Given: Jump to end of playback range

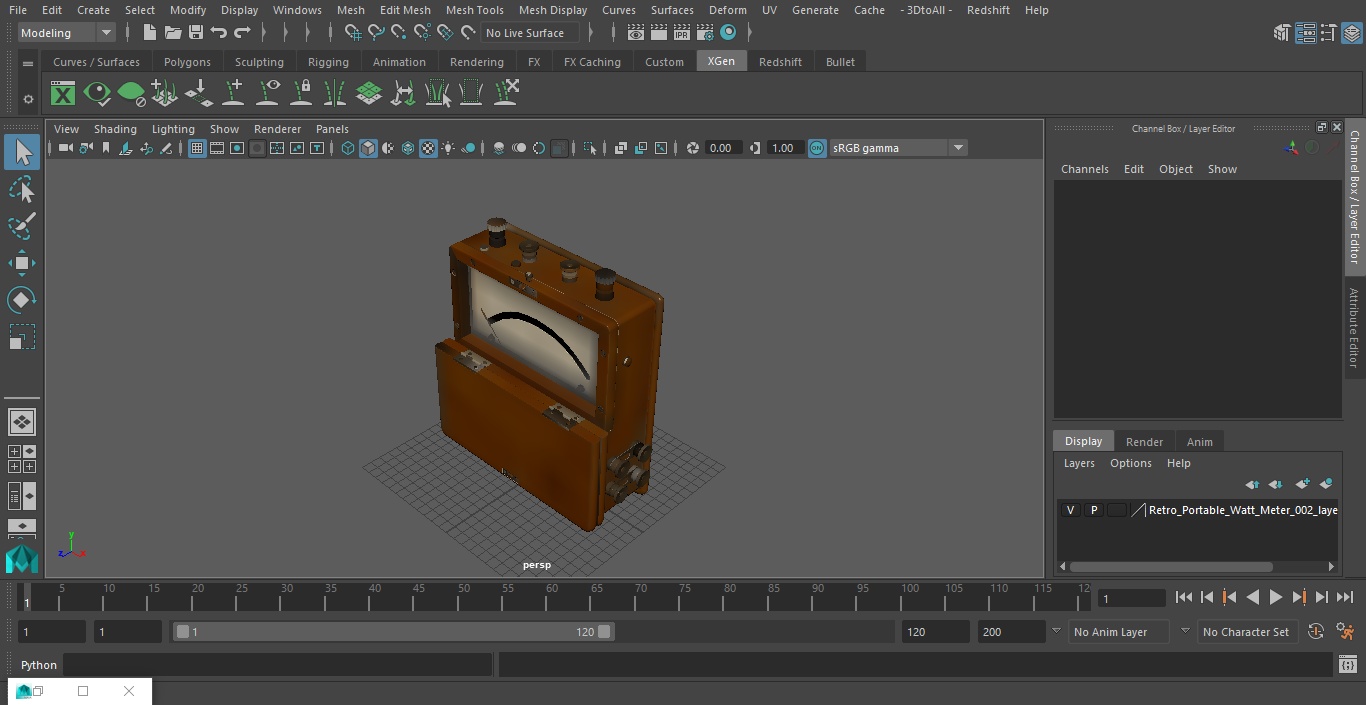Looking at the screenshot, I should pos(1345,597).
